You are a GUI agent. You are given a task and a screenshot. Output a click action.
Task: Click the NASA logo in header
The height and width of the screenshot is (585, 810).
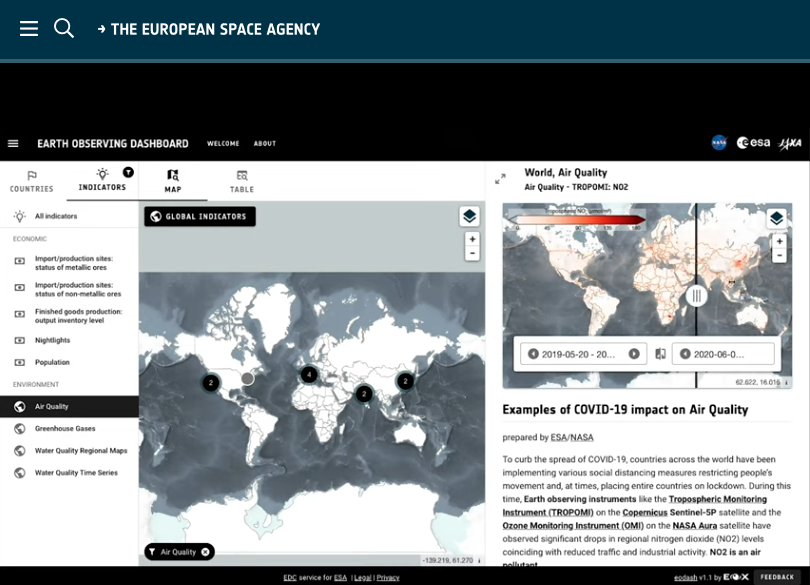point(720,143)
